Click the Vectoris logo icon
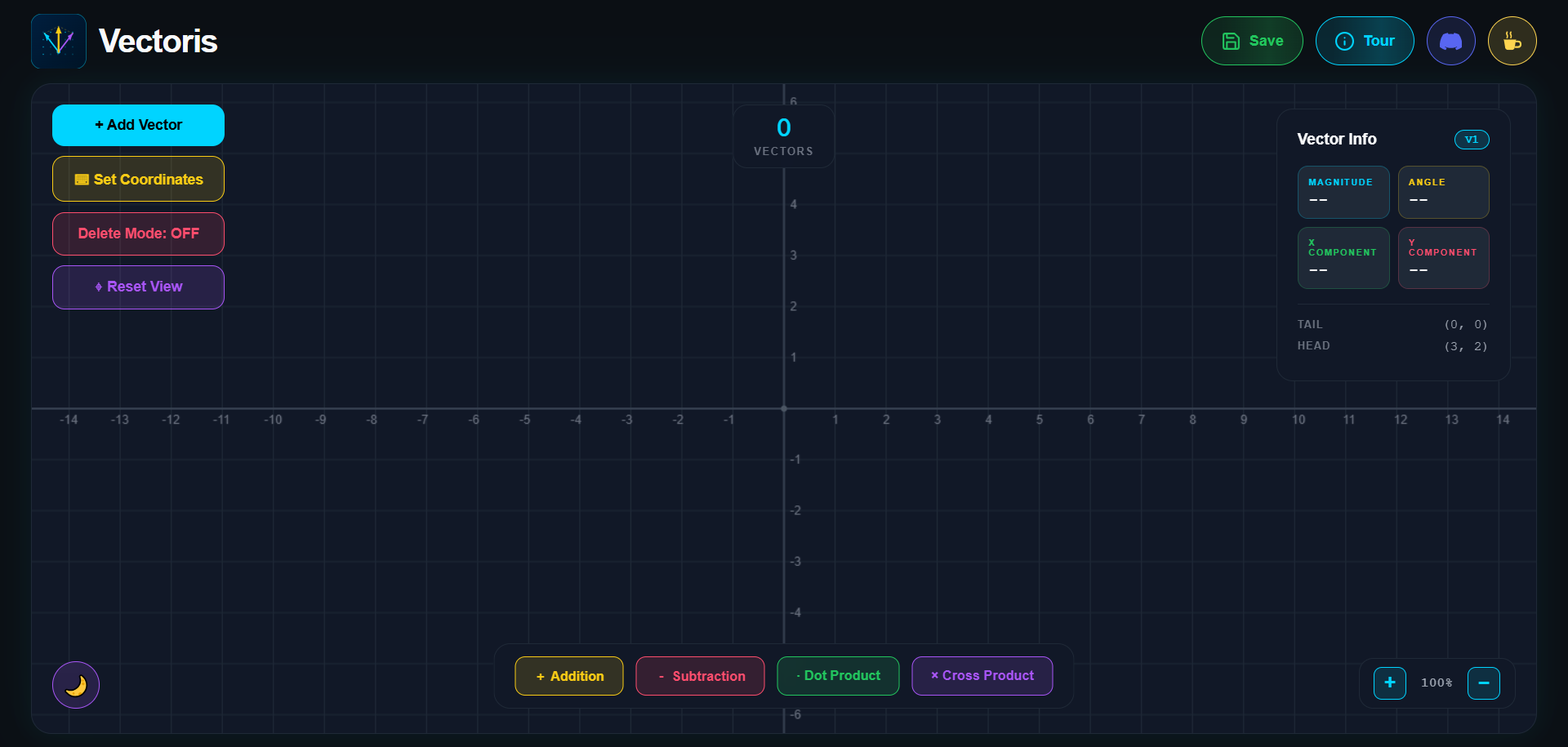 pos(59,41)
